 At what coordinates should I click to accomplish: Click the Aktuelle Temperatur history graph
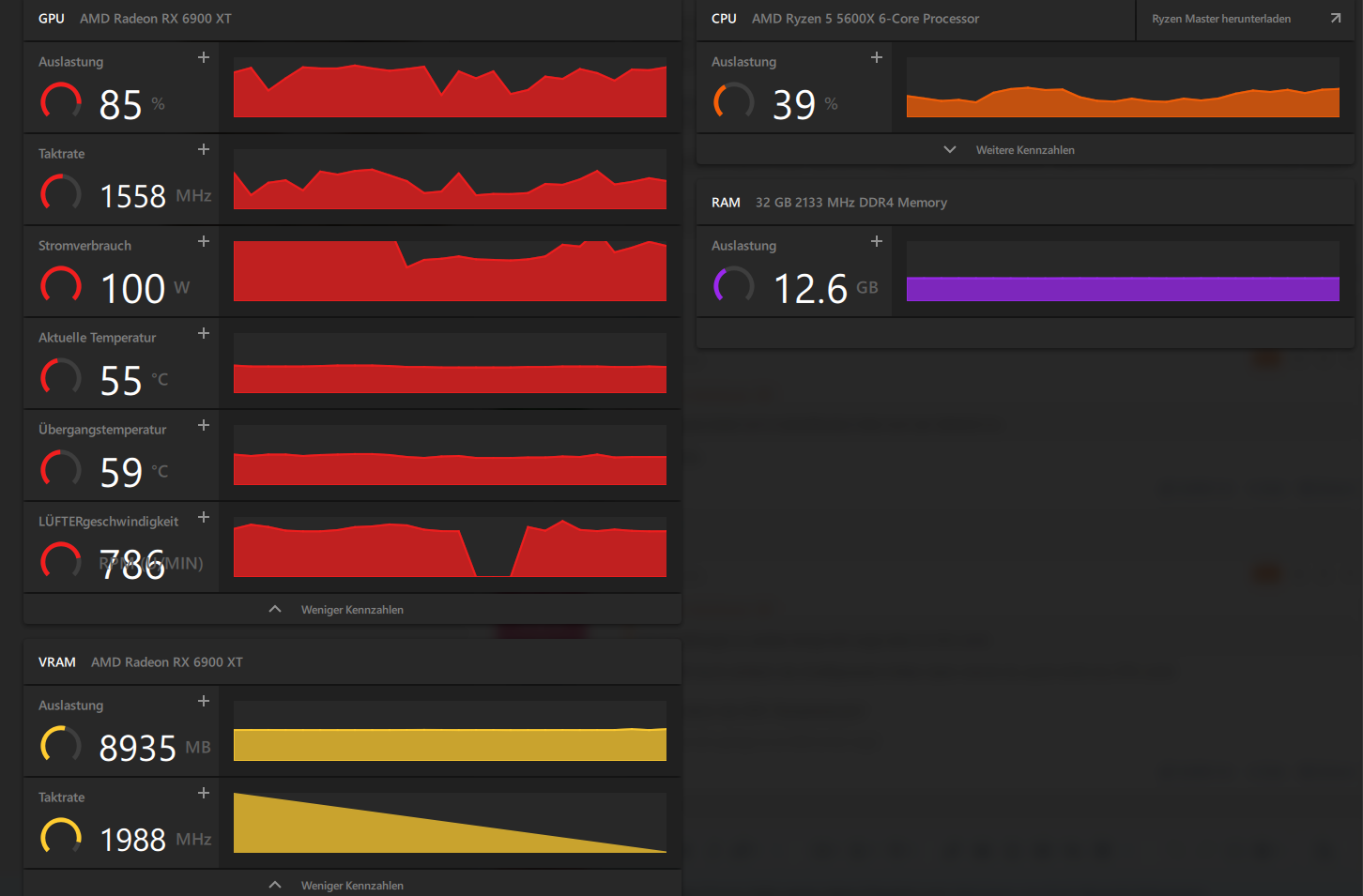(450, 363)
